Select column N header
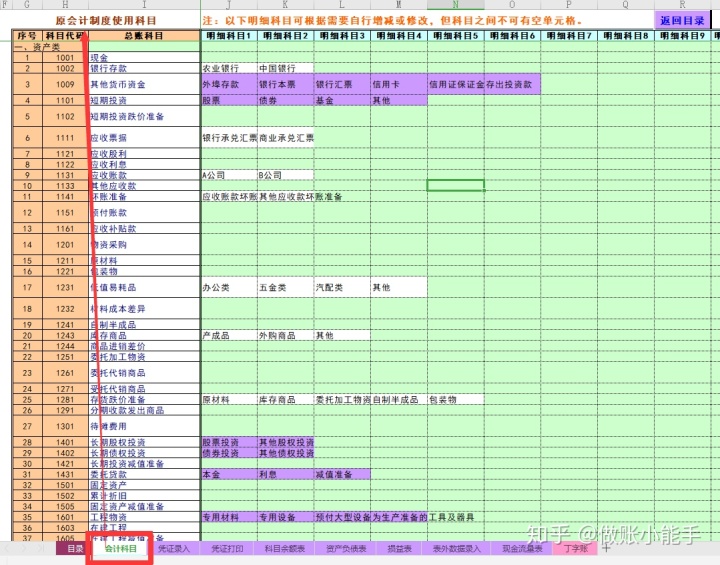Viewport: 720px width, 565px height. pyautogui.click(x=456, y=5)
